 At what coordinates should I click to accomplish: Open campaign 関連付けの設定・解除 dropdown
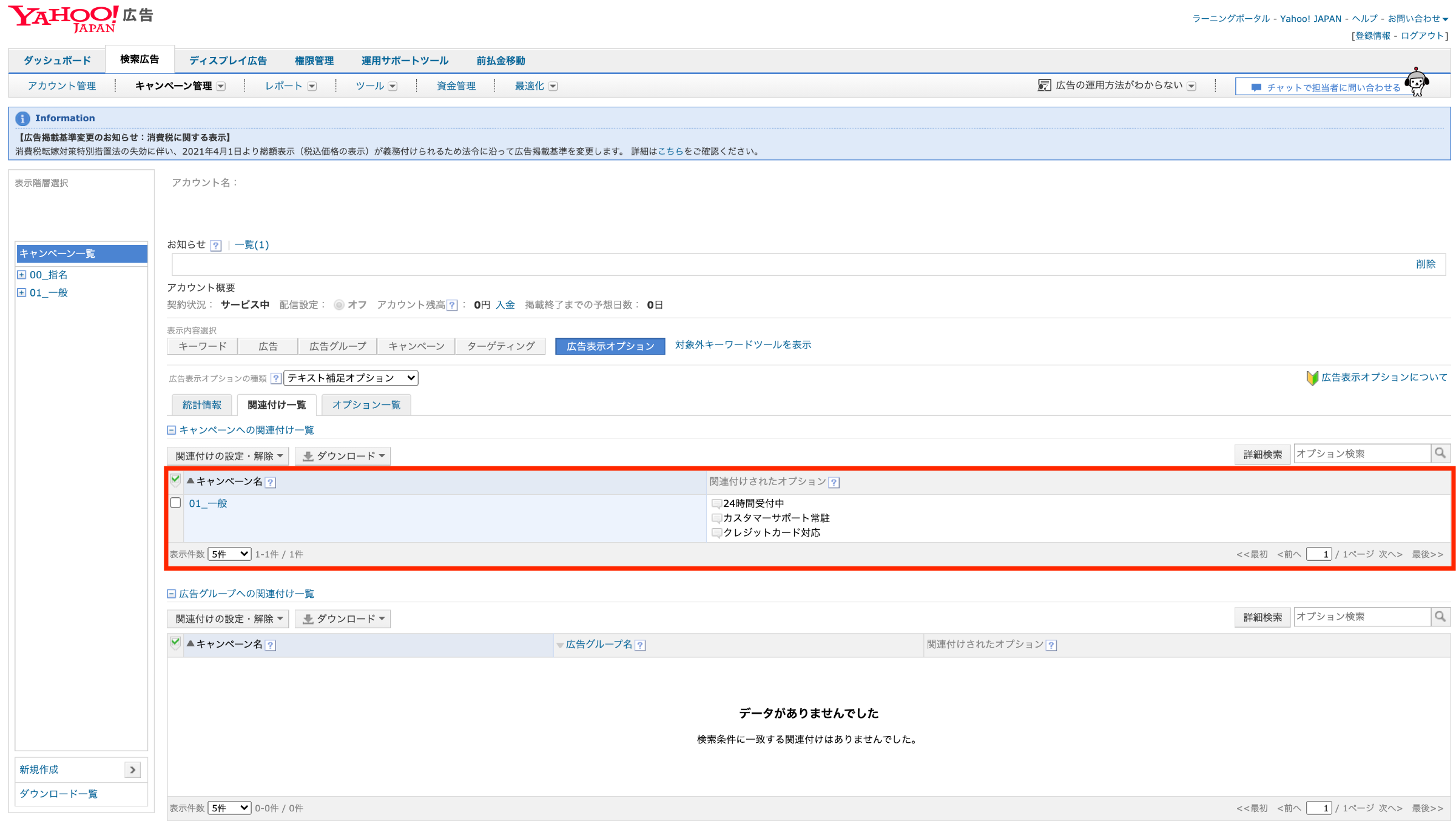point(228,456)
